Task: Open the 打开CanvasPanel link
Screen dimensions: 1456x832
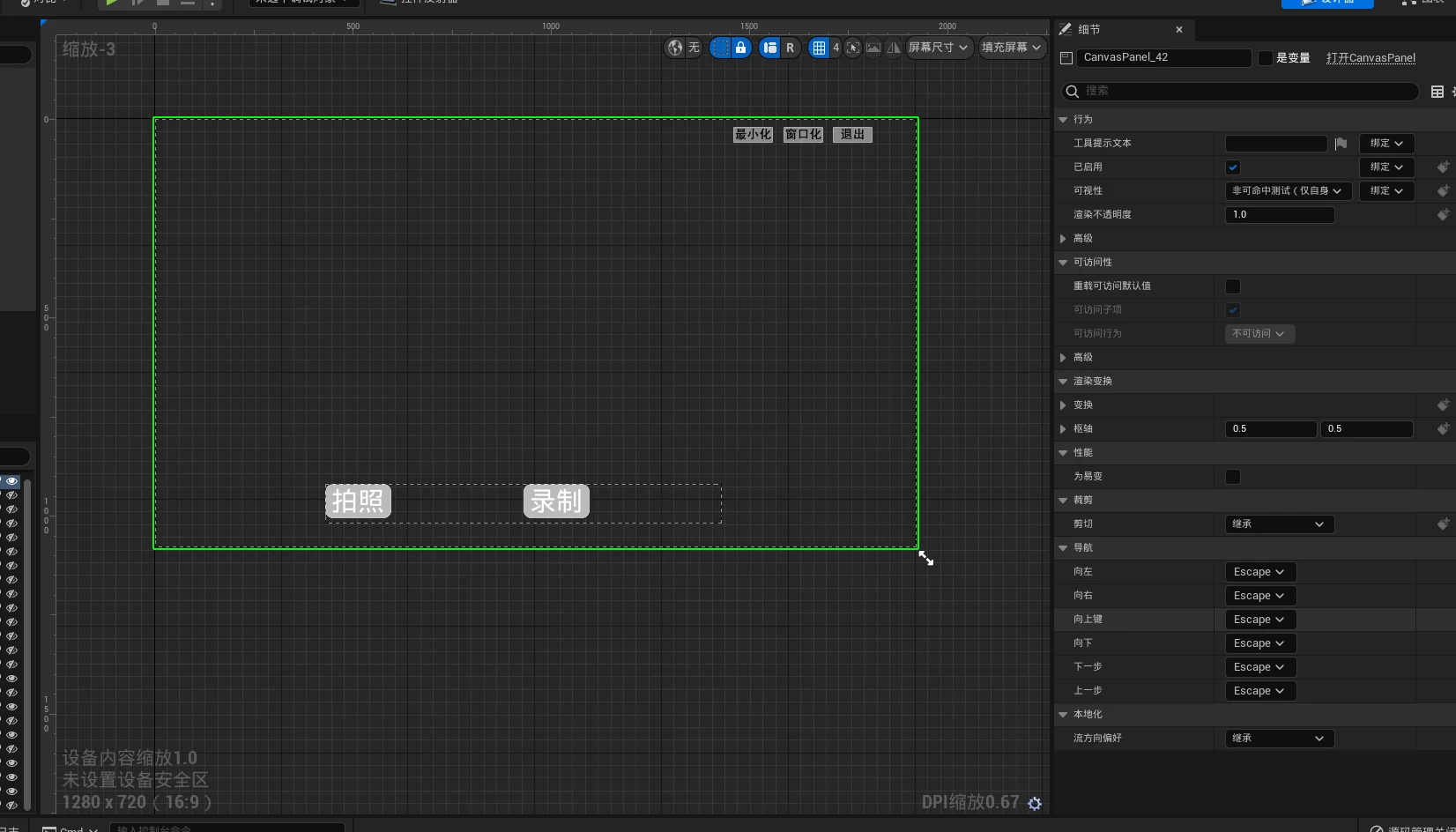Action: pos(1371,58)
